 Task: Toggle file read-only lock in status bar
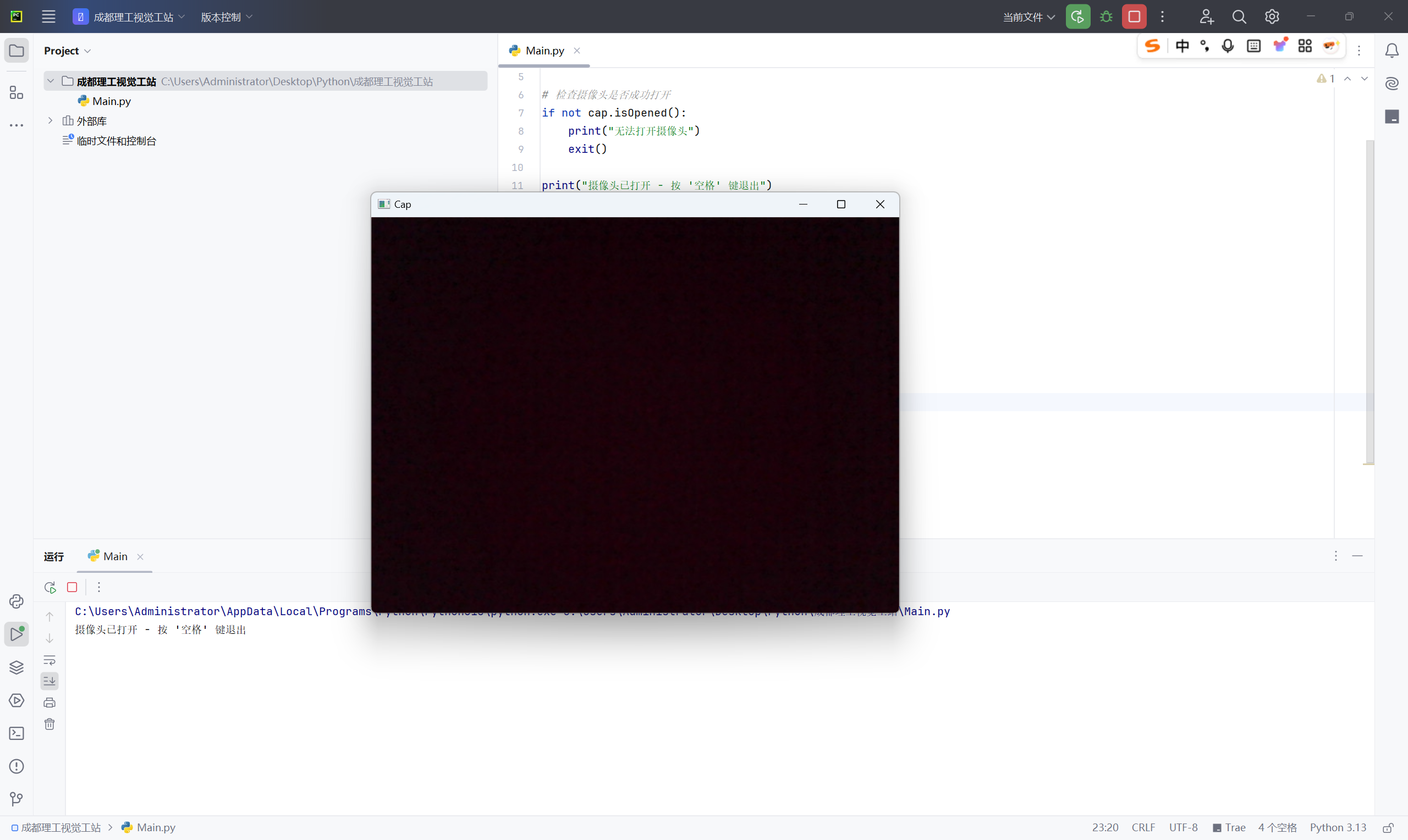click(x=1388, y=827)
